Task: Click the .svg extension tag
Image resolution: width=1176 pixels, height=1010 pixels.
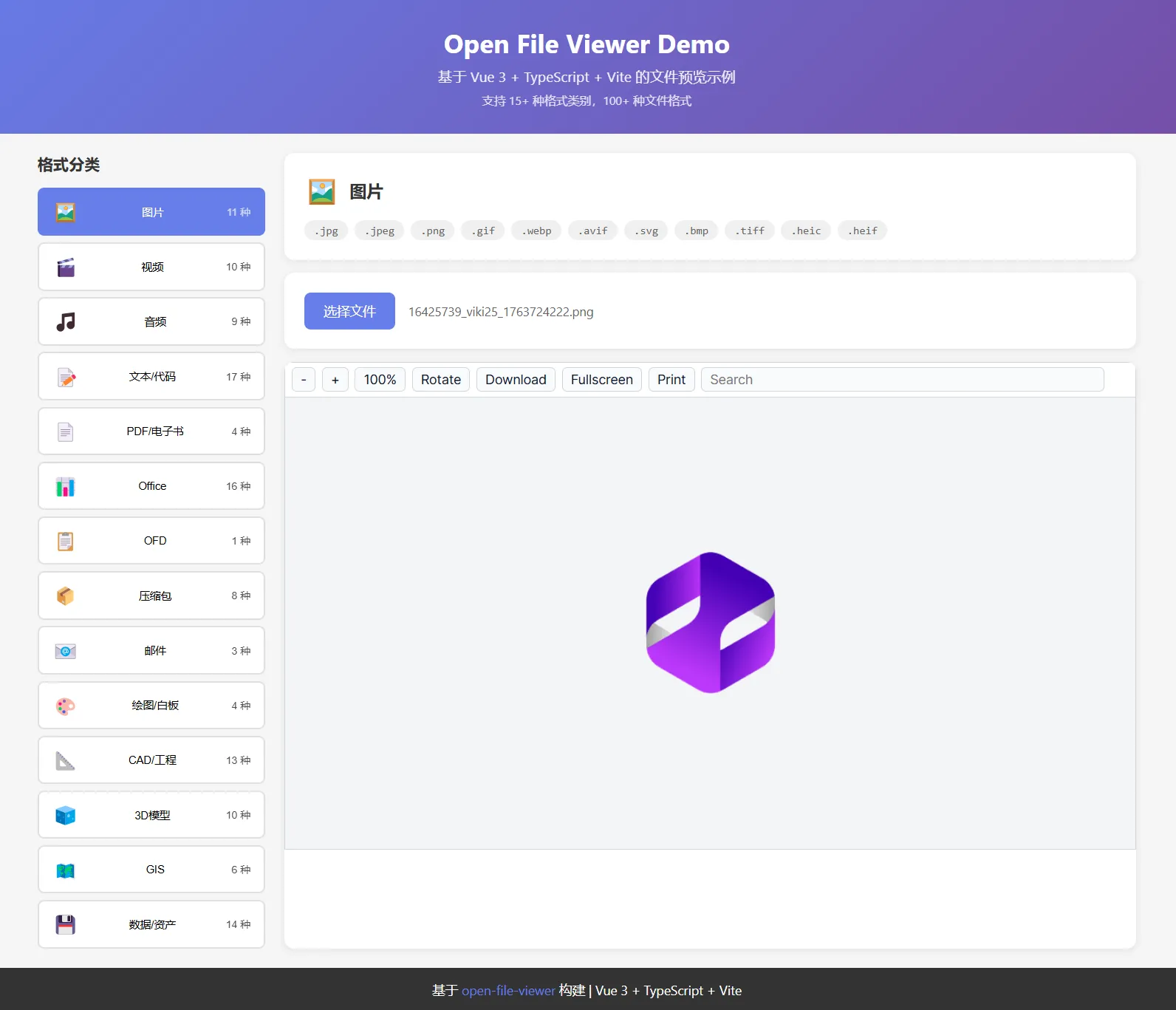Action: click(646, 231)
